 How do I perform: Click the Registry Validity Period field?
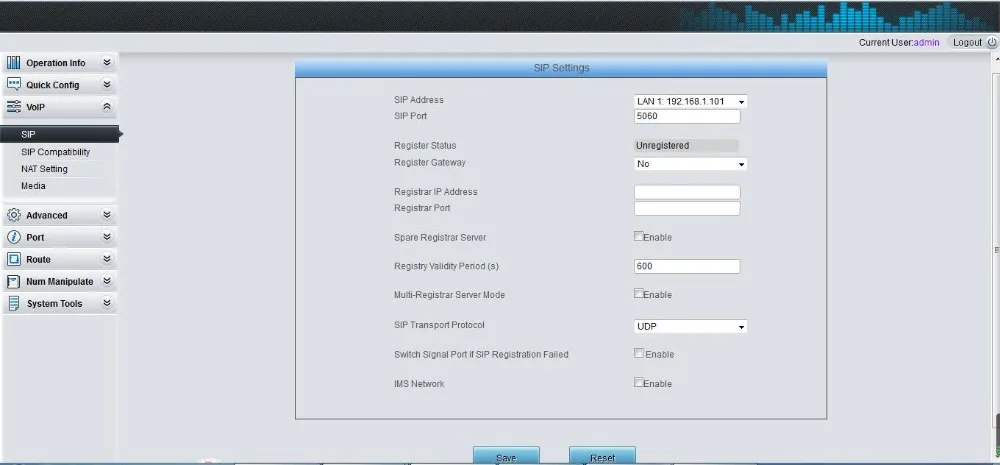click(687, 266)
